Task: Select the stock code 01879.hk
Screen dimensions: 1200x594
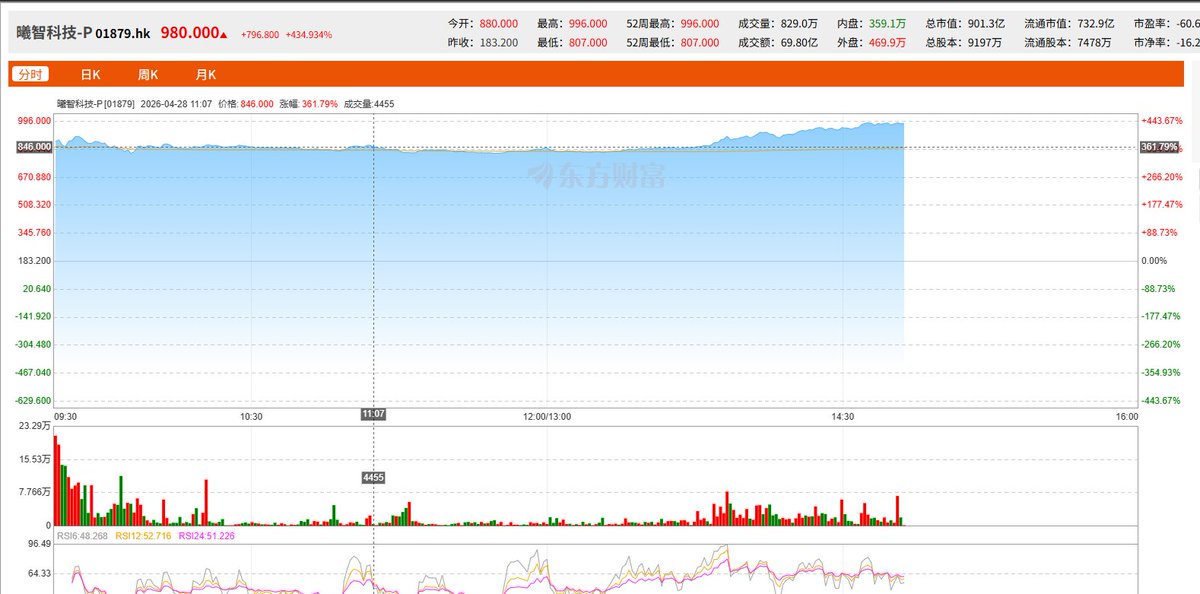Action: (123, 33)
